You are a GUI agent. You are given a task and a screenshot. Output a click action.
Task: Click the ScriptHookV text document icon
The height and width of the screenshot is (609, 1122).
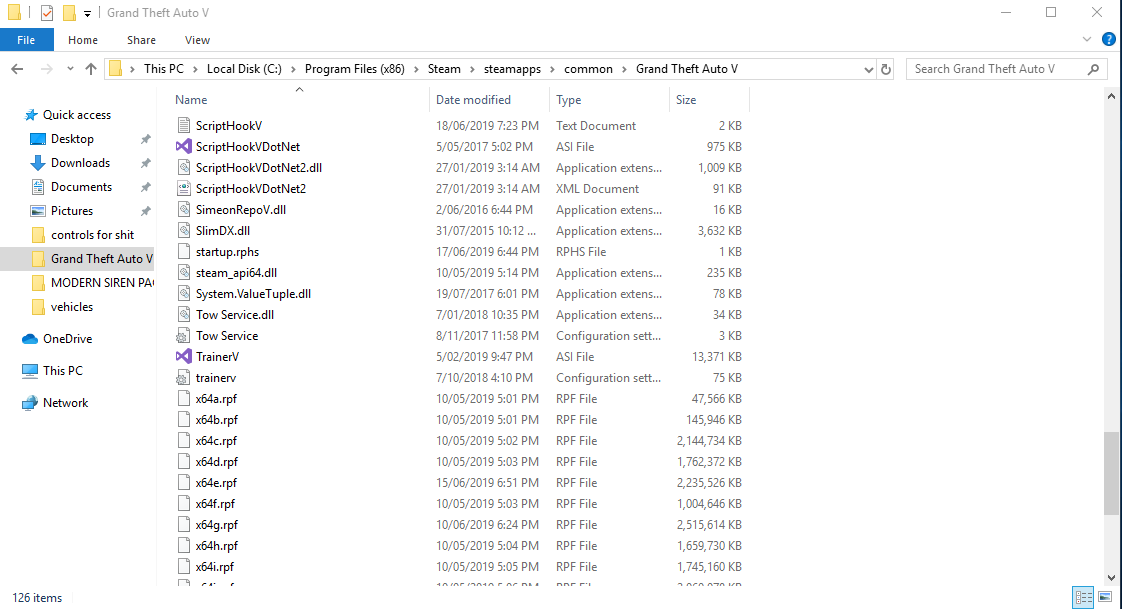184,125
